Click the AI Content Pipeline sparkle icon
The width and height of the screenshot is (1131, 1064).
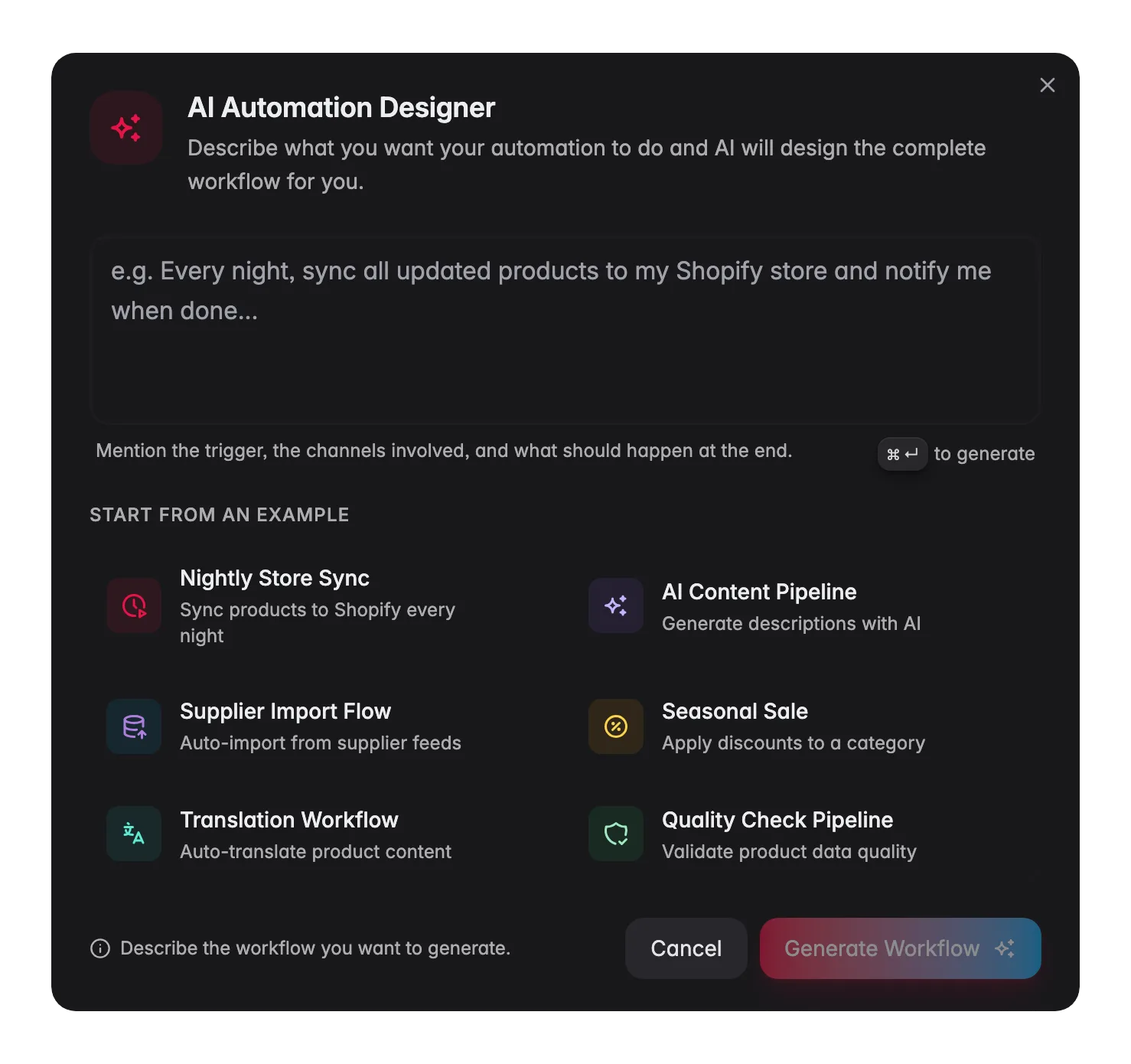[x=616, y=605]
